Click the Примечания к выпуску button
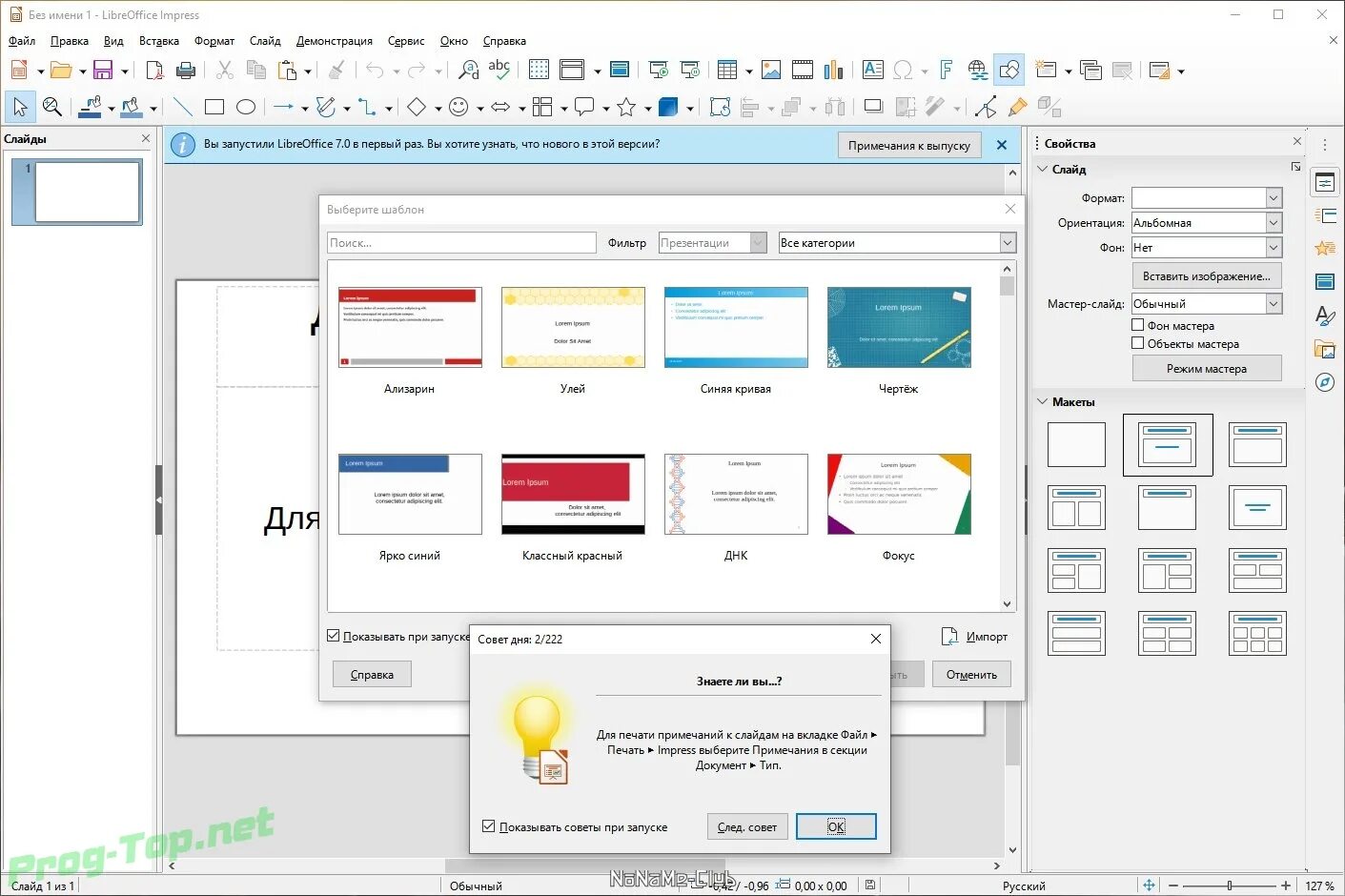This screenshot has width=1345, height=896. (x=909, y=145)
